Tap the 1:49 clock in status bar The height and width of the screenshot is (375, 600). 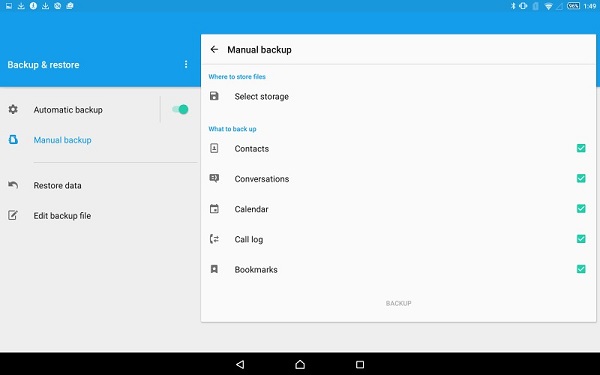(590, 6)
